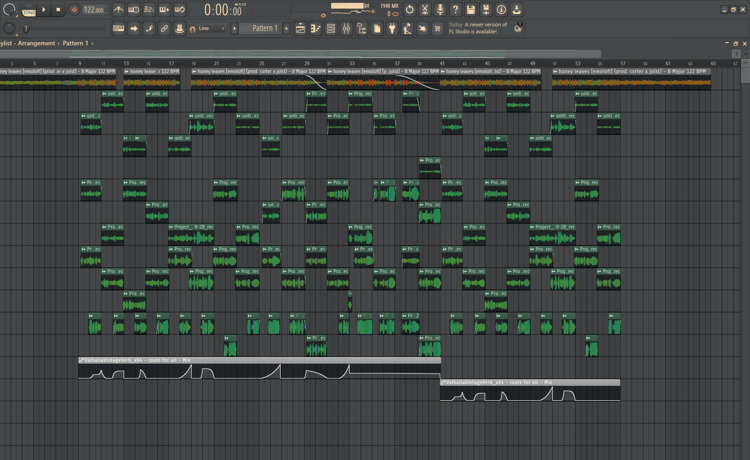
Task: Open the Pattern 1 selector
Action: click(261, 29)
